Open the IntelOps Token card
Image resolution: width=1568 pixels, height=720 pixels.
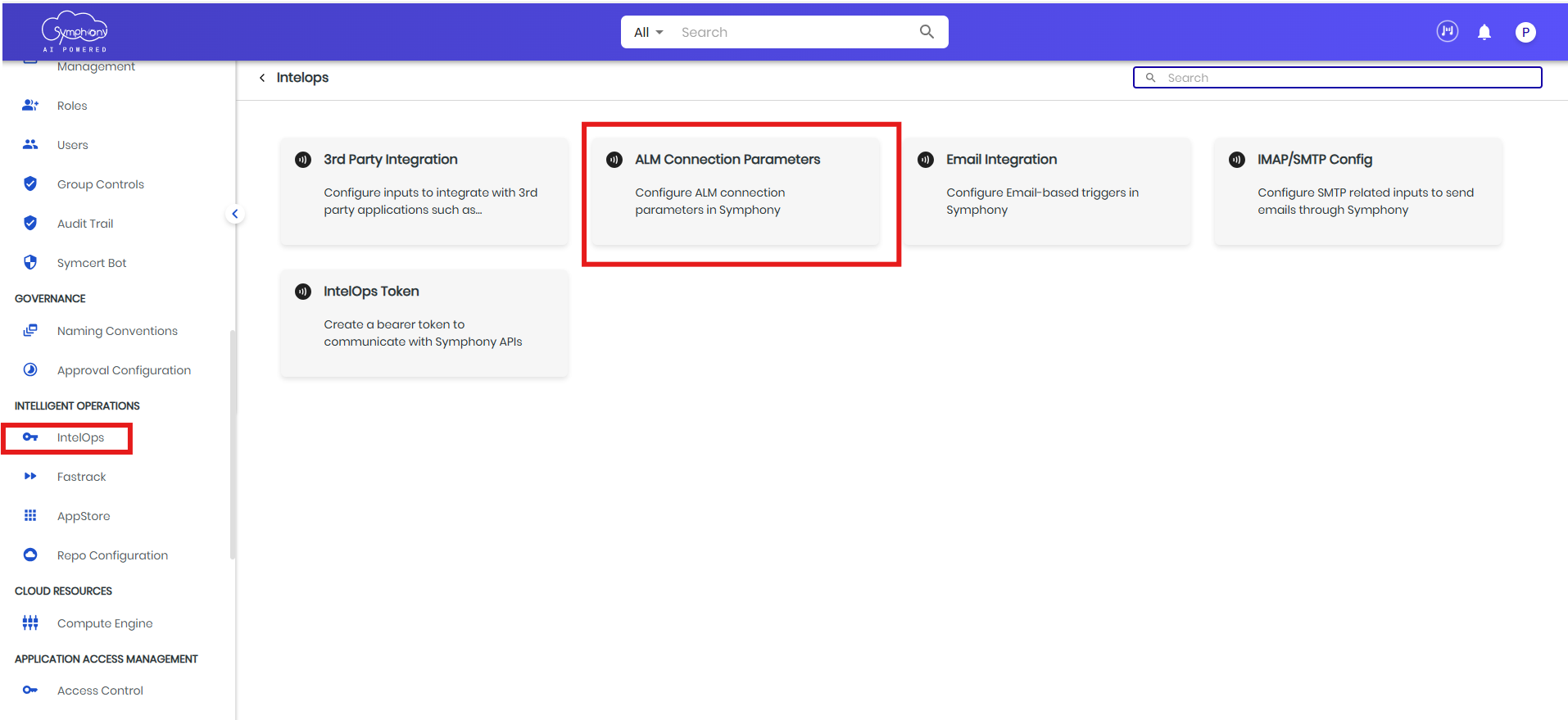pyautogui.click(x=424, y=323)
